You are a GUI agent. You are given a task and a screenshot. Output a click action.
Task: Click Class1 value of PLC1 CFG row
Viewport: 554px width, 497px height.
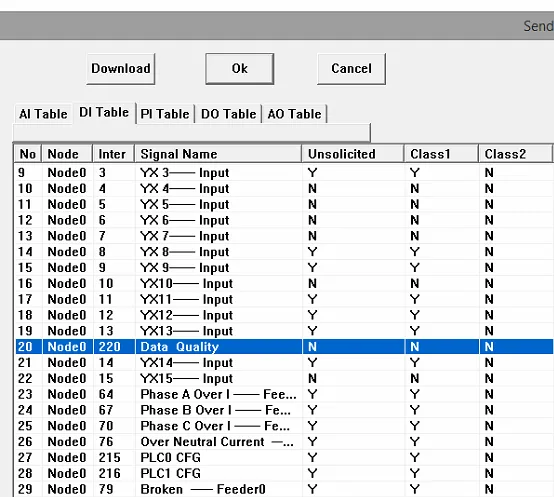(x=415, y=473)
